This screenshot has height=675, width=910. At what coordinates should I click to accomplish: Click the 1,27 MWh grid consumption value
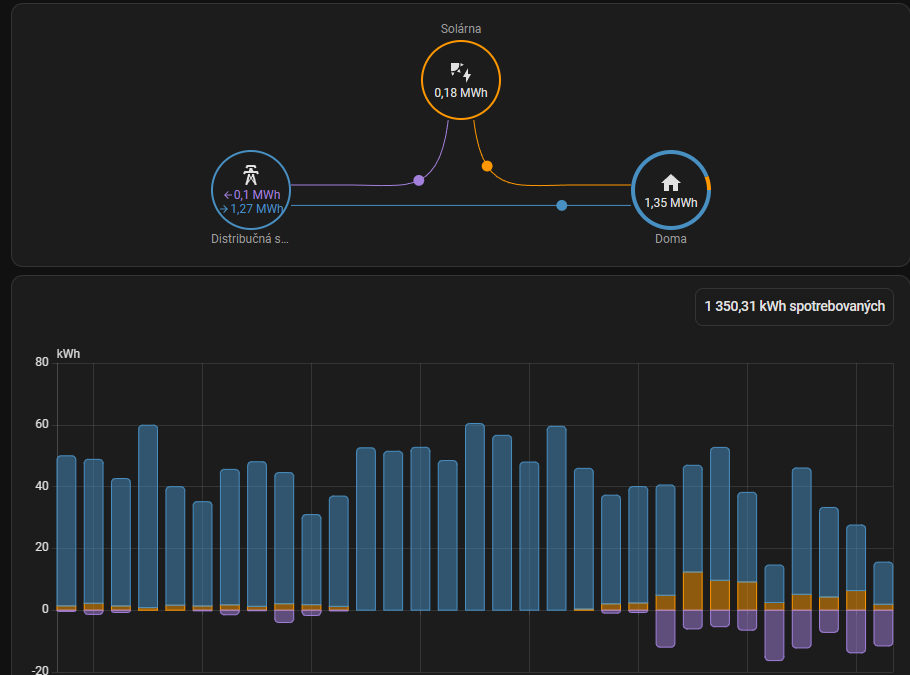click(x=256, y=209)
